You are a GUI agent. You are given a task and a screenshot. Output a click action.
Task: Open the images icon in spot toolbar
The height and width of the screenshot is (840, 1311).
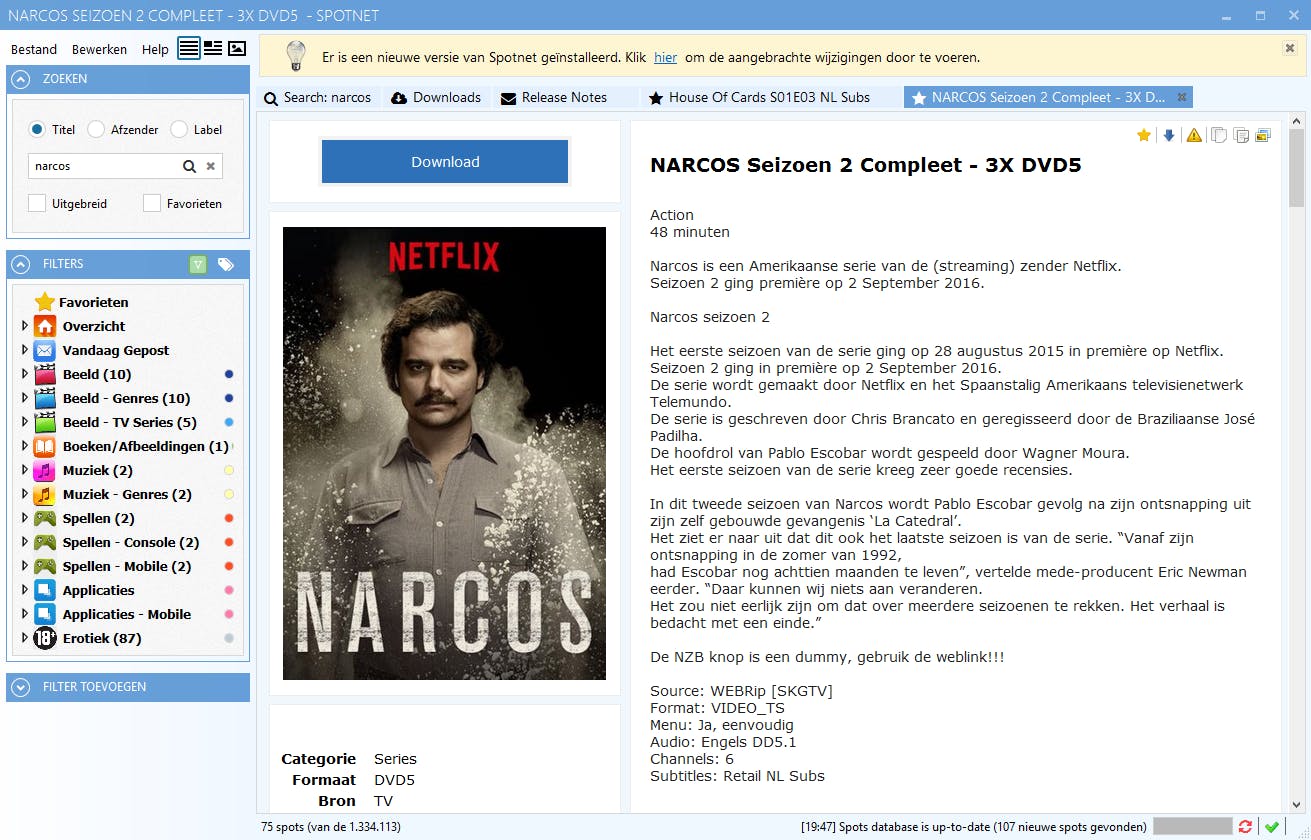(1263, 135)
